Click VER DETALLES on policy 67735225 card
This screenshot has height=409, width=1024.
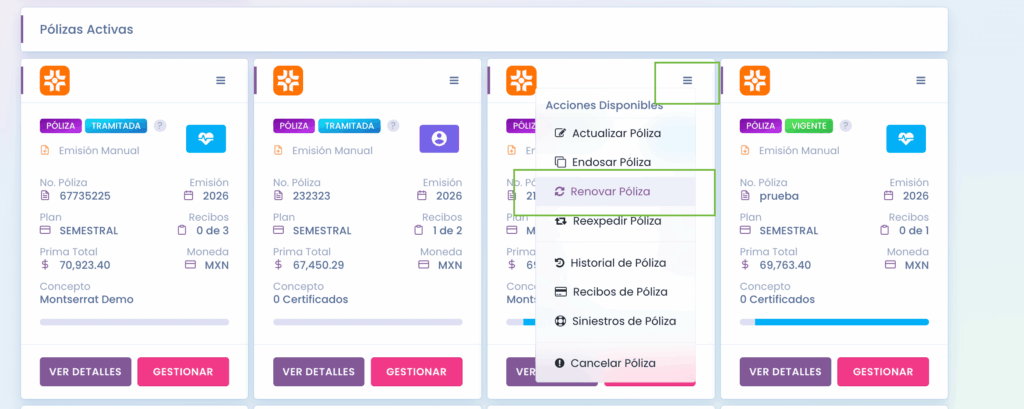(x=86, y=372)
